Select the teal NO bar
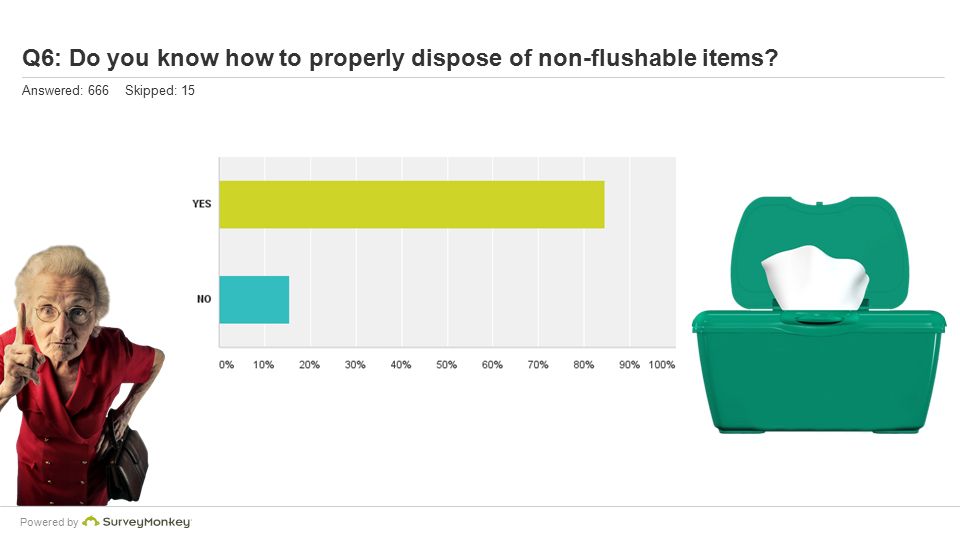The image size is (960, 540). click(254, 299)
